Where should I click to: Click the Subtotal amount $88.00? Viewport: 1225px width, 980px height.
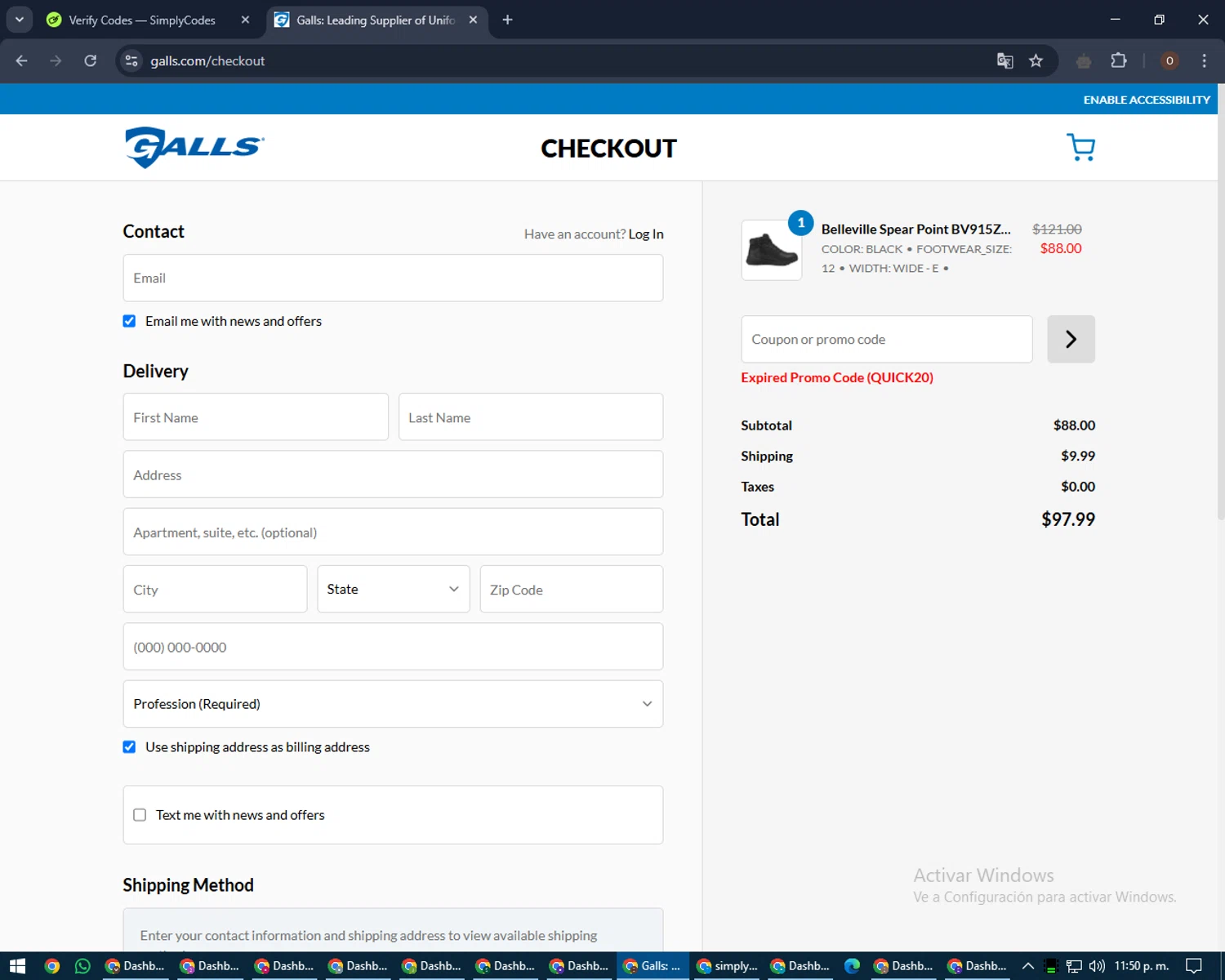[x=1074, y=425]
